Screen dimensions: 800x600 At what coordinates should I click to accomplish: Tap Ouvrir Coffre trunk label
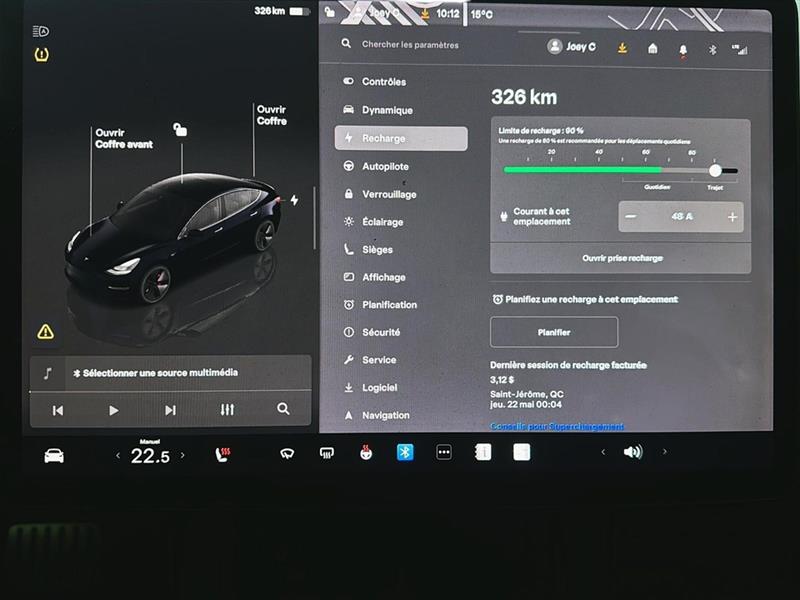[271, 115]
